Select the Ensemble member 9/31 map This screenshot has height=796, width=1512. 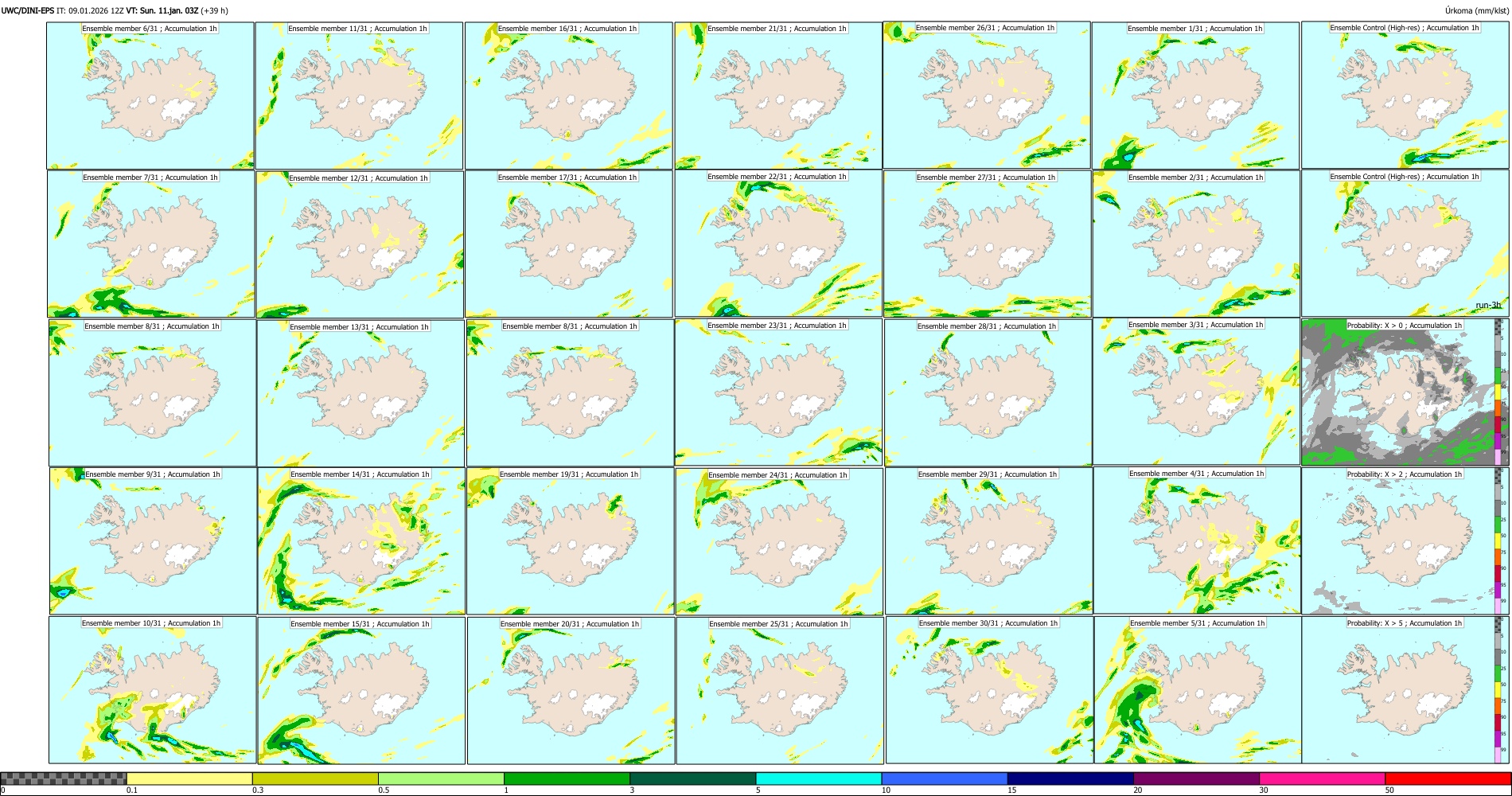pos(153,541)
